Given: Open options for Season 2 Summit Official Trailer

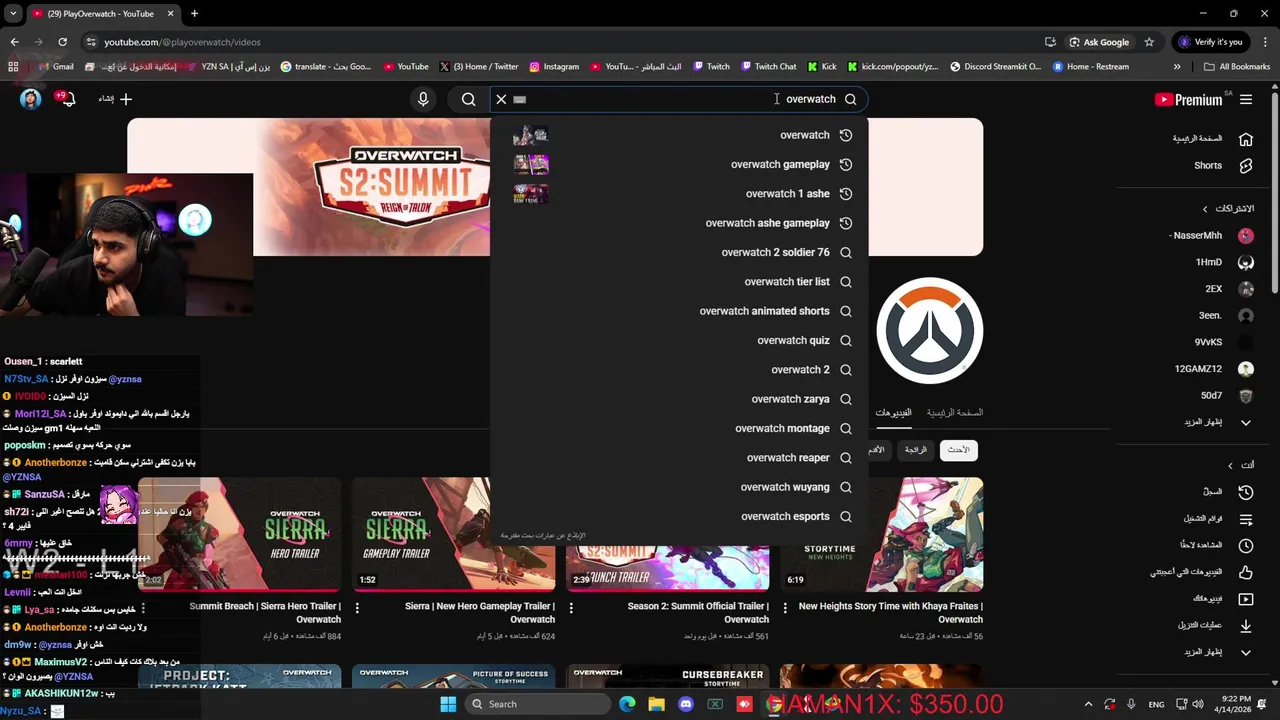Looking at the screenshot, I should [571, 607].
